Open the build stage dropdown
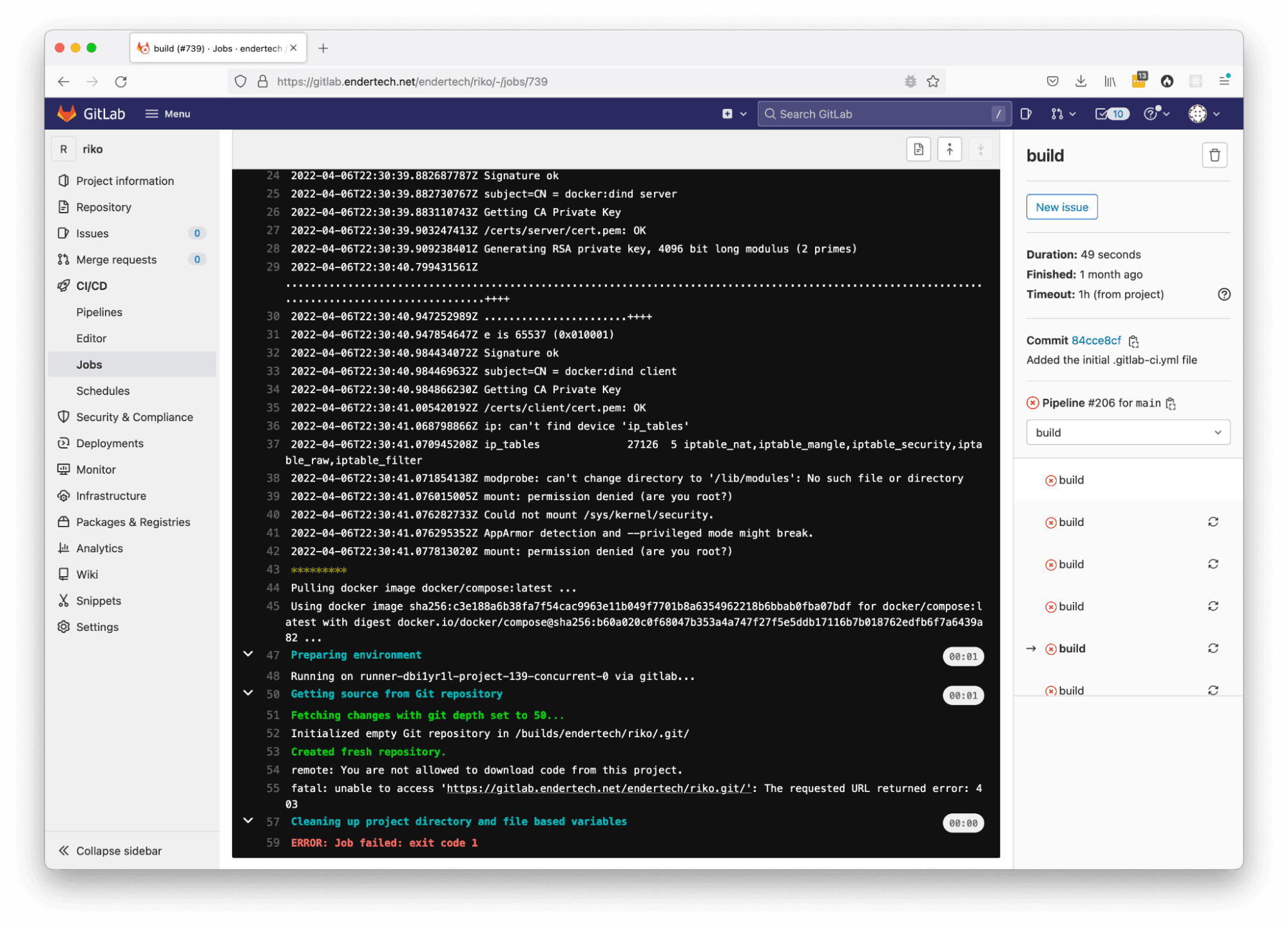The image size is (1288, 928). [x=1128, y=432]
